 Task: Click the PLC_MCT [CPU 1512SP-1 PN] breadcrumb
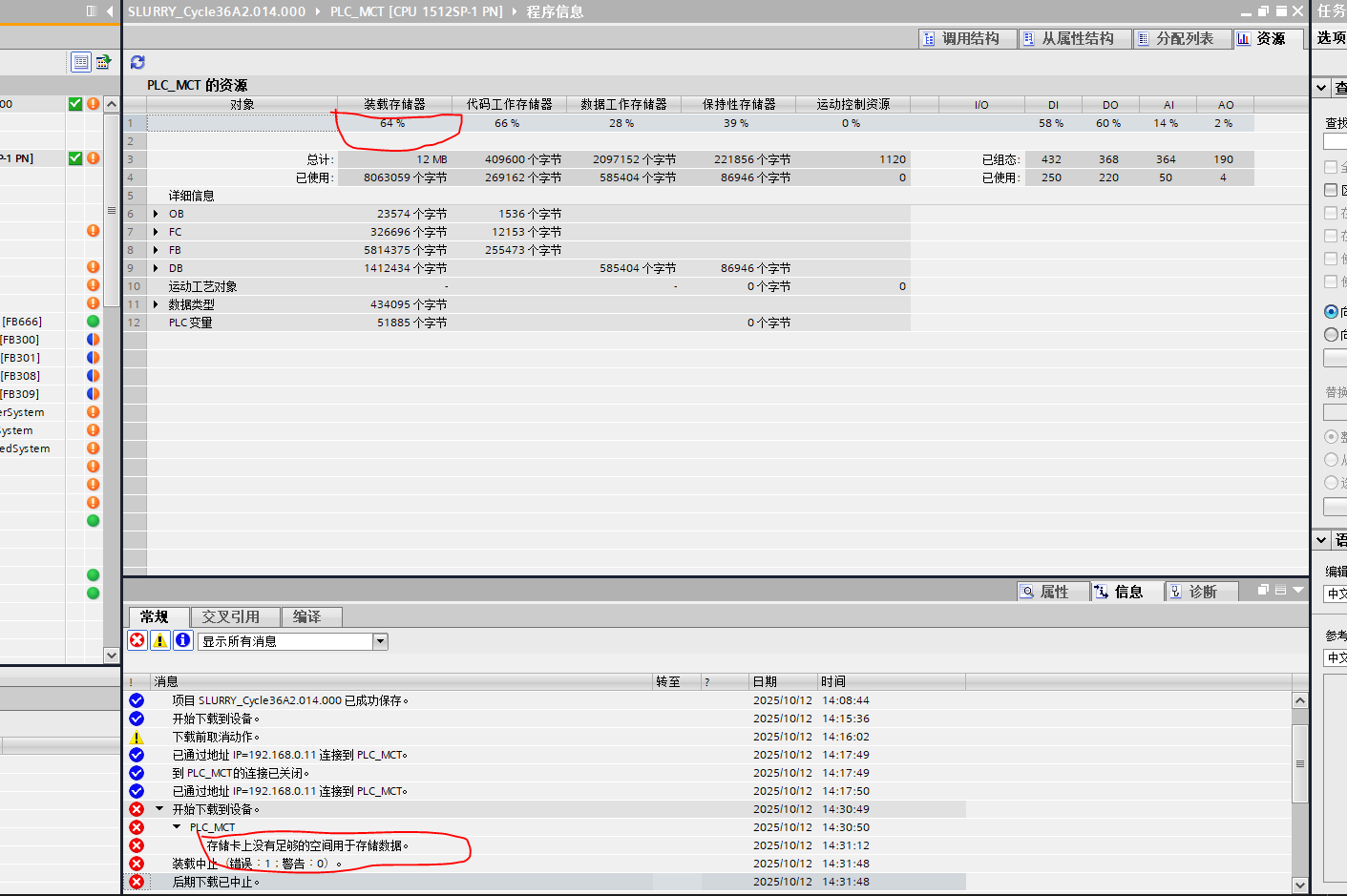click(x=416, y=11)
